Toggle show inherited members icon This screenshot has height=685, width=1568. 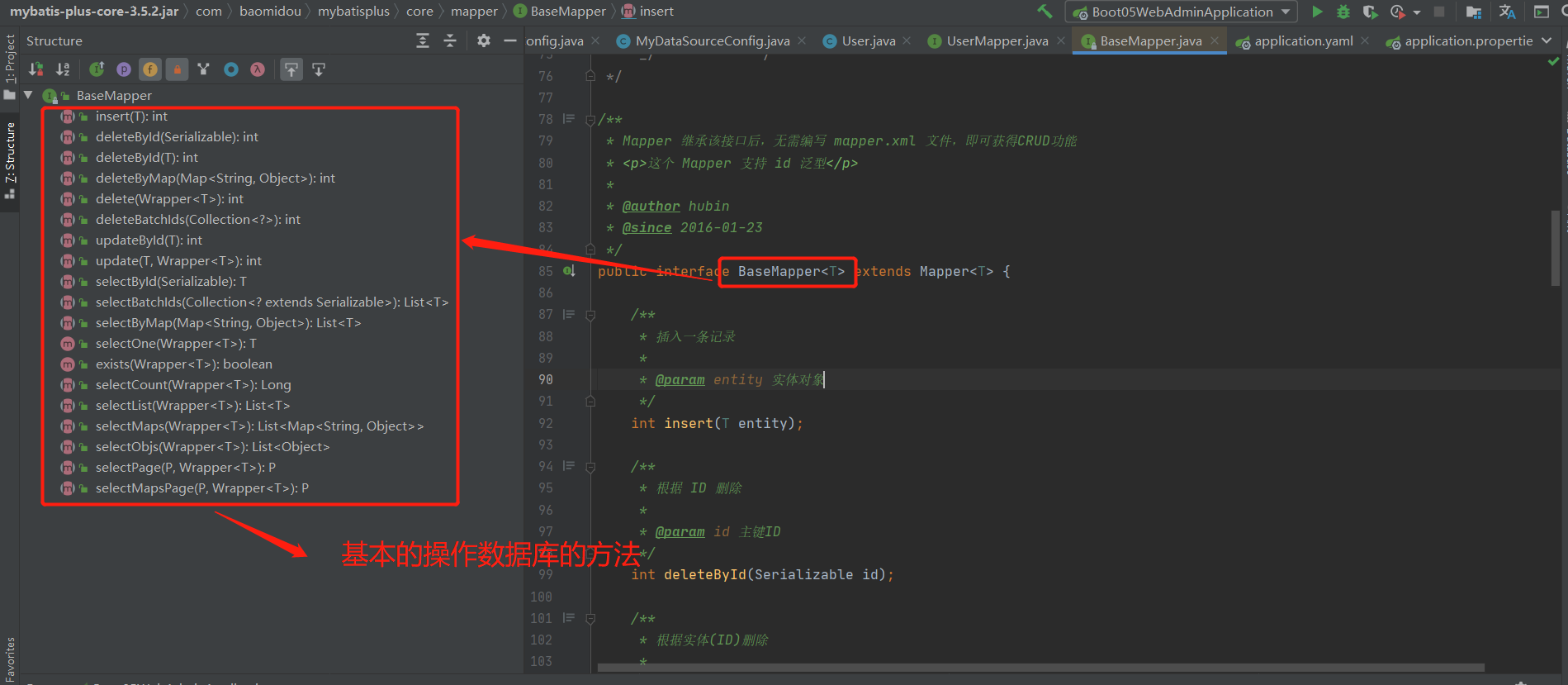pyautogui.click(x=97, y=69)
